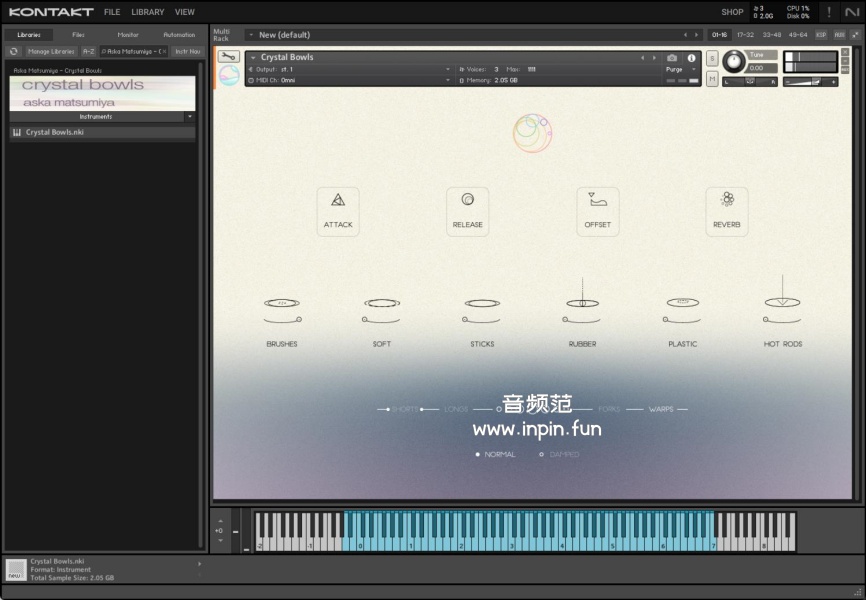Select the DAMPED radio option
The width and height of the screenshot is (866, 600).
tap(559, 454)
